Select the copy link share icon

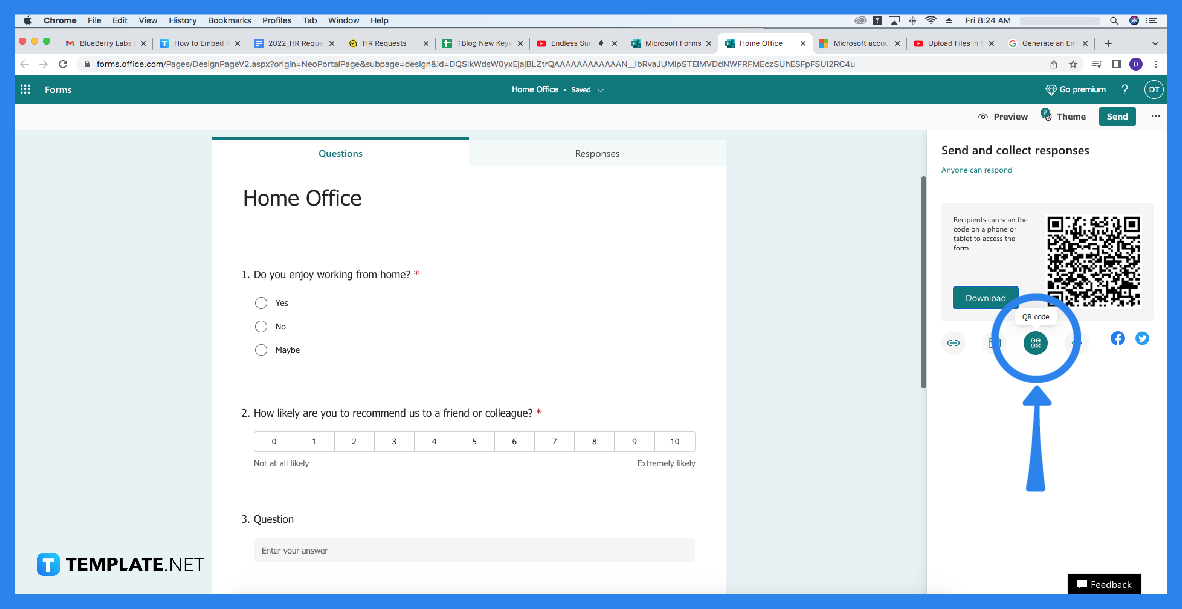tap(954, 343)
